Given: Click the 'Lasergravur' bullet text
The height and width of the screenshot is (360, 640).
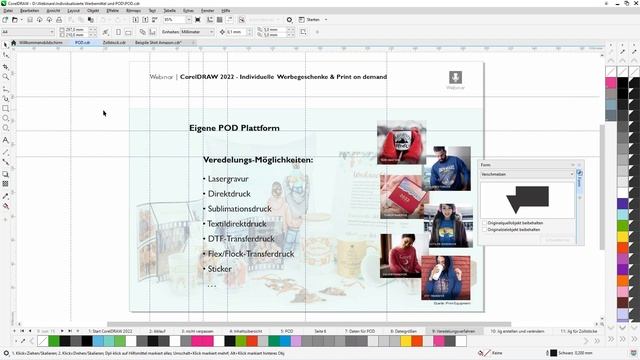Looking at the screenshot, I should coord(228,179).
